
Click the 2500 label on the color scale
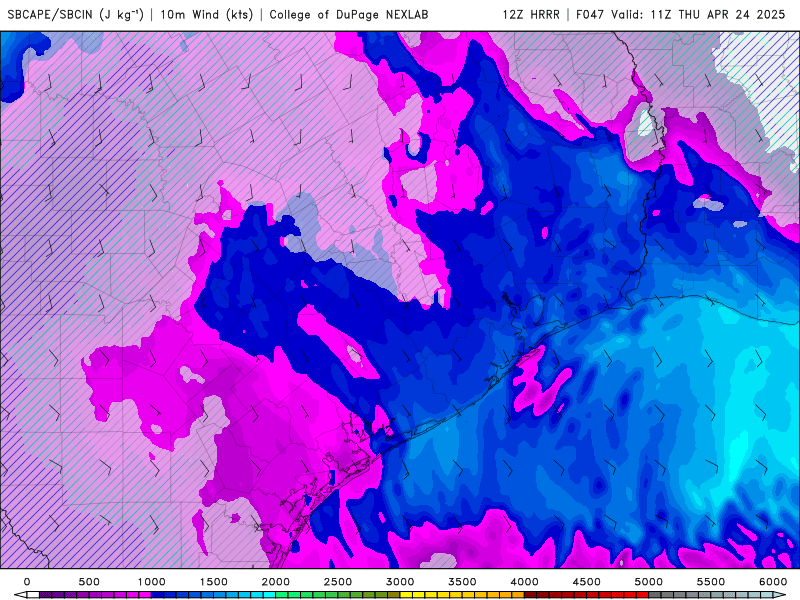pos(338,582)
